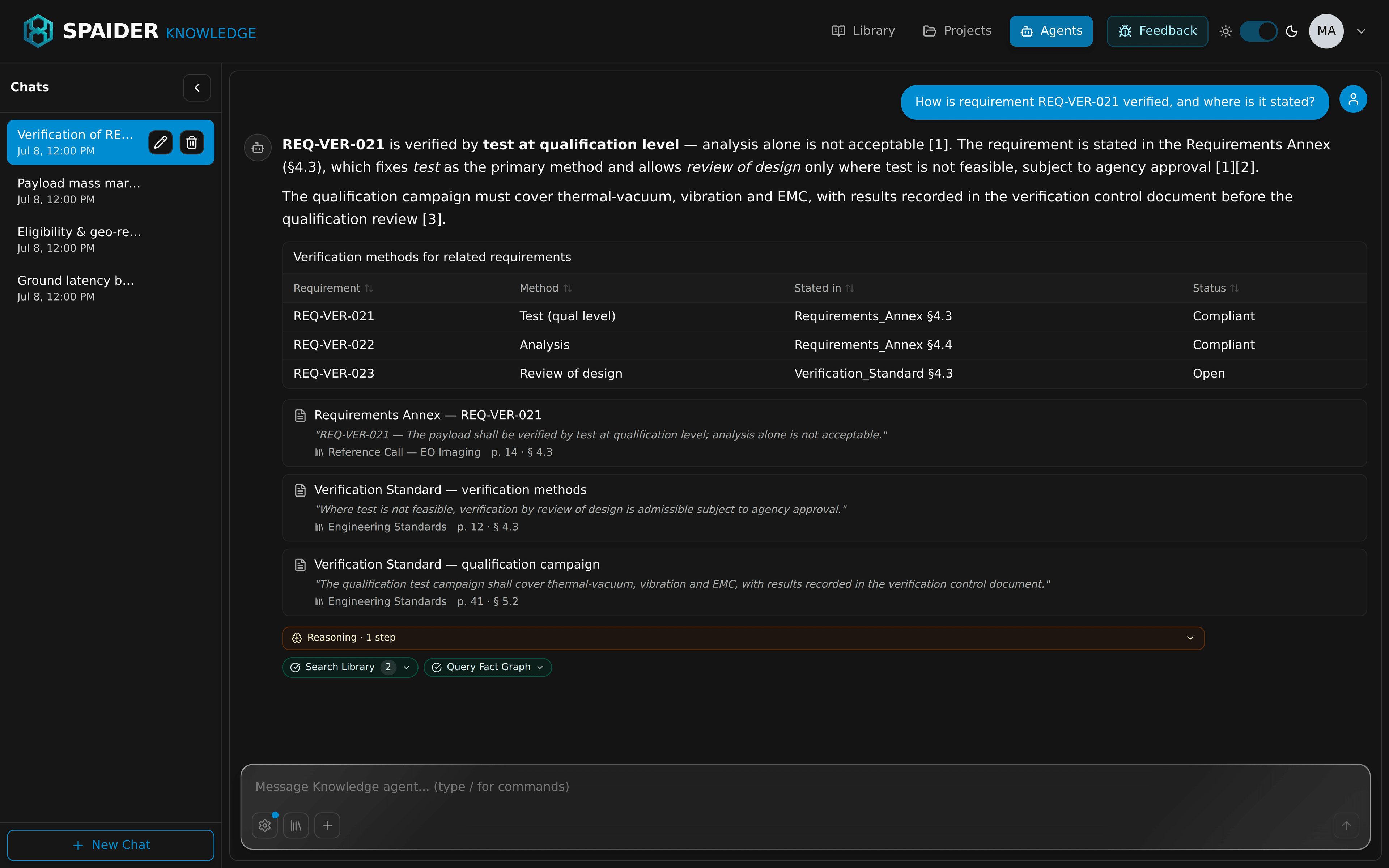The height and width of the screenshot is (868, 1389).
Task: Delete the Verification of RE… chat
Action: (192, 142)
